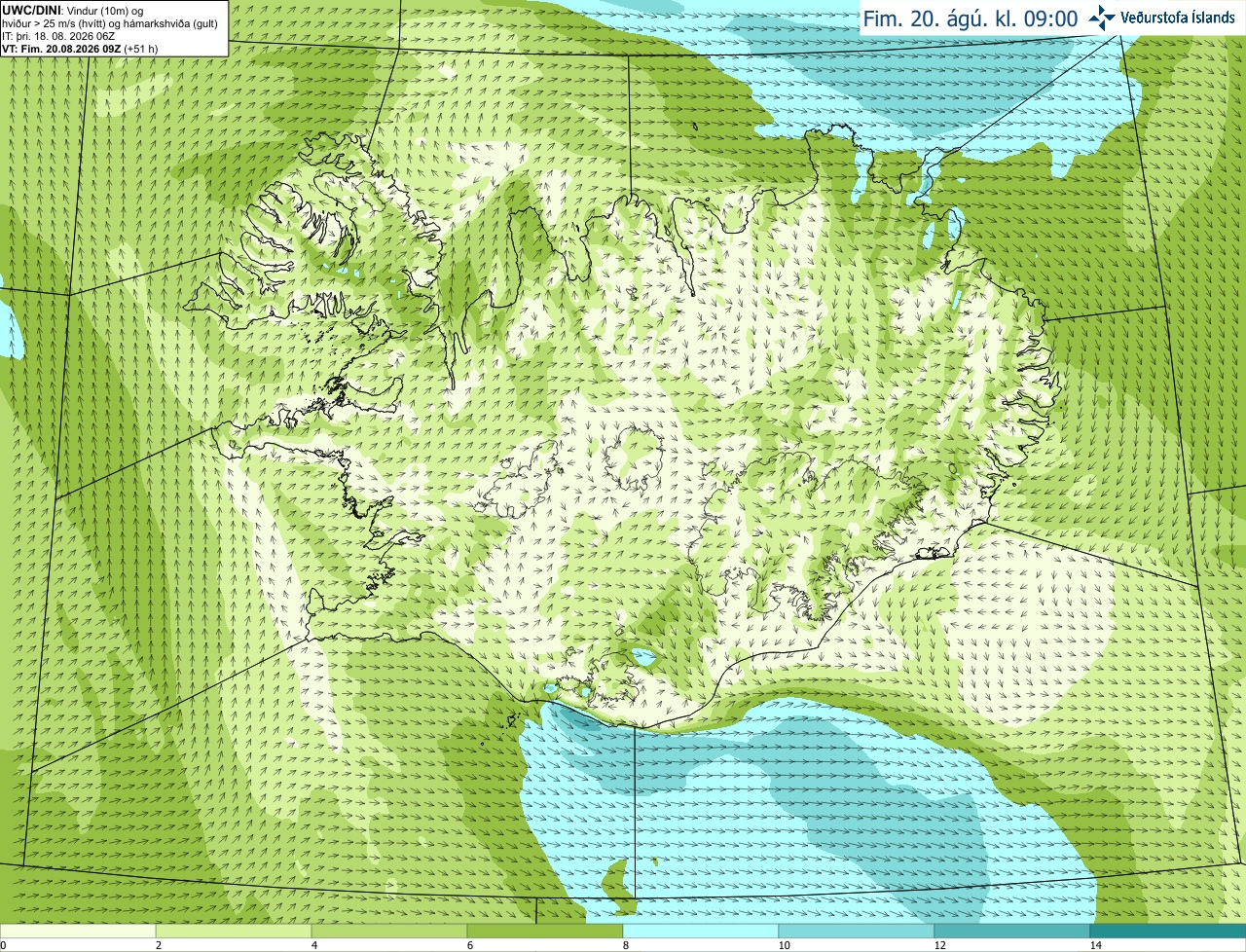Click the UWC/DINI title in the info box
The height and width of the screenshot is (952, 1246).
pyautogui.click(x=31, y=10)
